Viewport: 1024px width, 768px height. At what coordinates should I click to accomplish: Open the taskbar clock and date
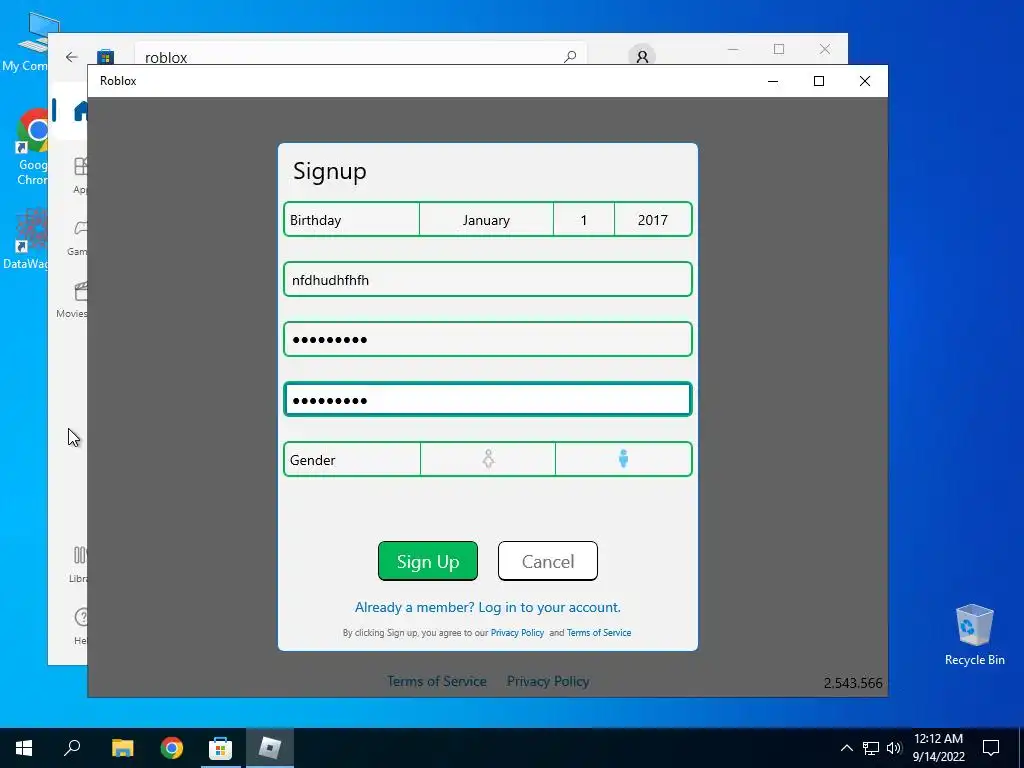(938, 748)
